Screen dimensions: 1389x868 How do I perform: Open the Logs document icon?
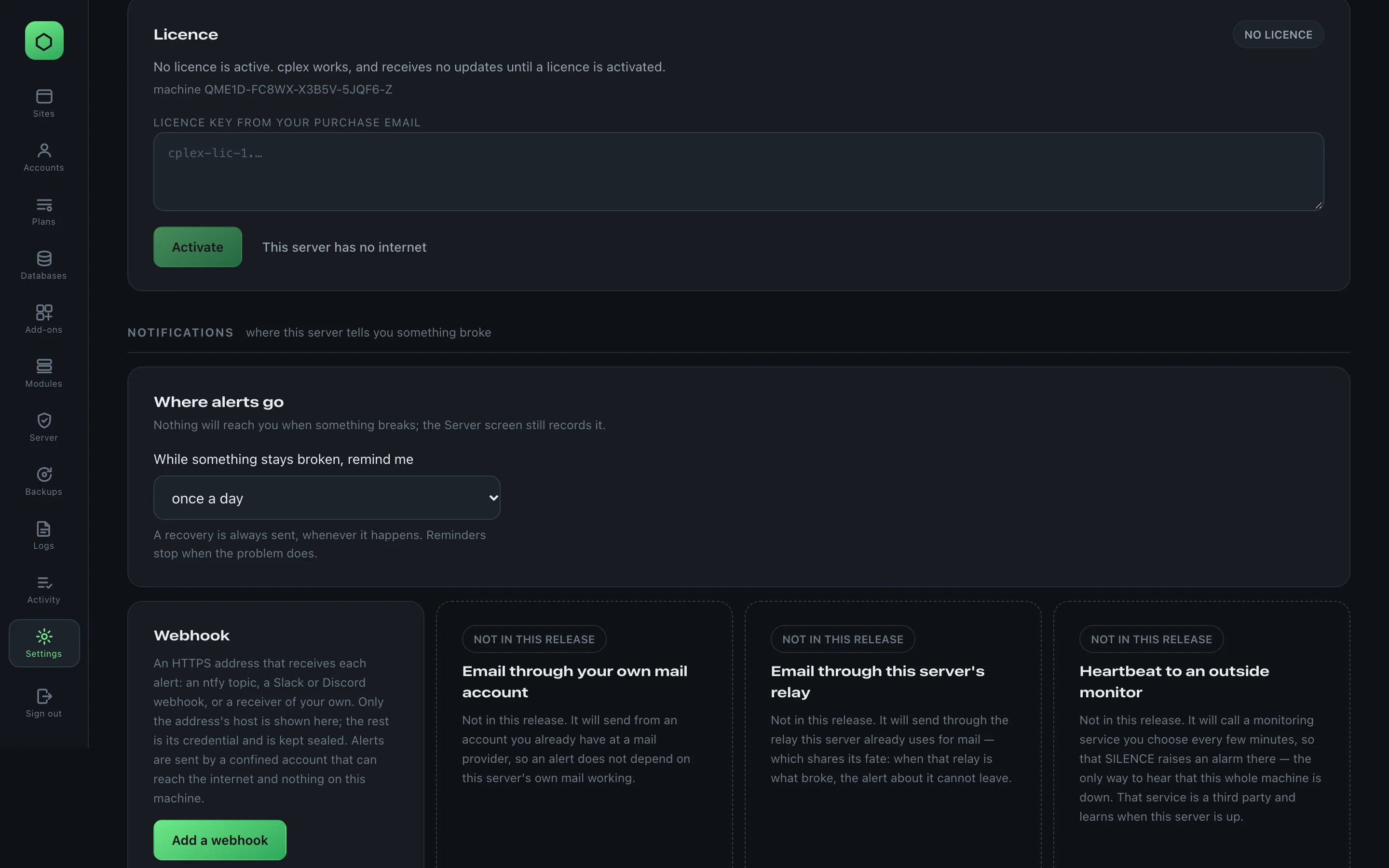pyautogui.click(x=44, y=529)
